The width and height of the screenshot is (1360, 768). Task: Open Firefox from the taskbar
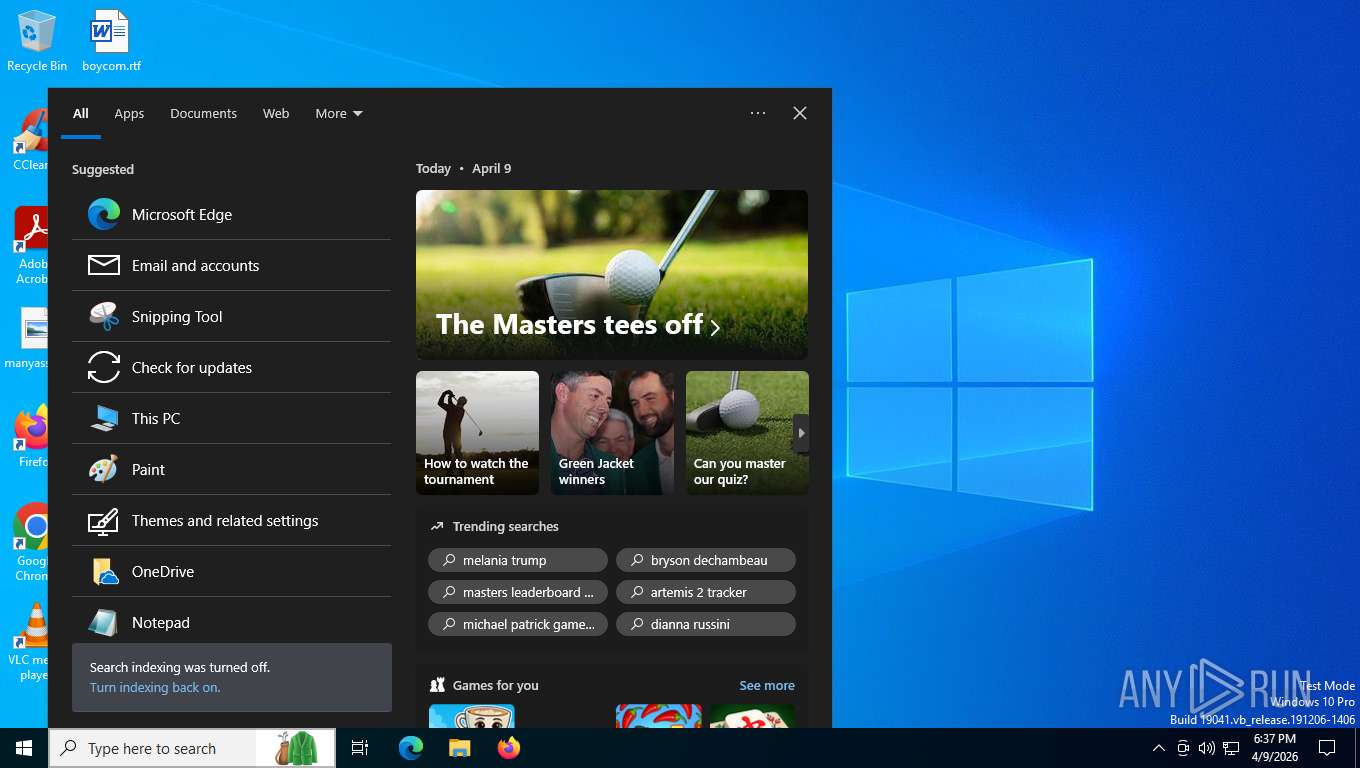point(509,748)
